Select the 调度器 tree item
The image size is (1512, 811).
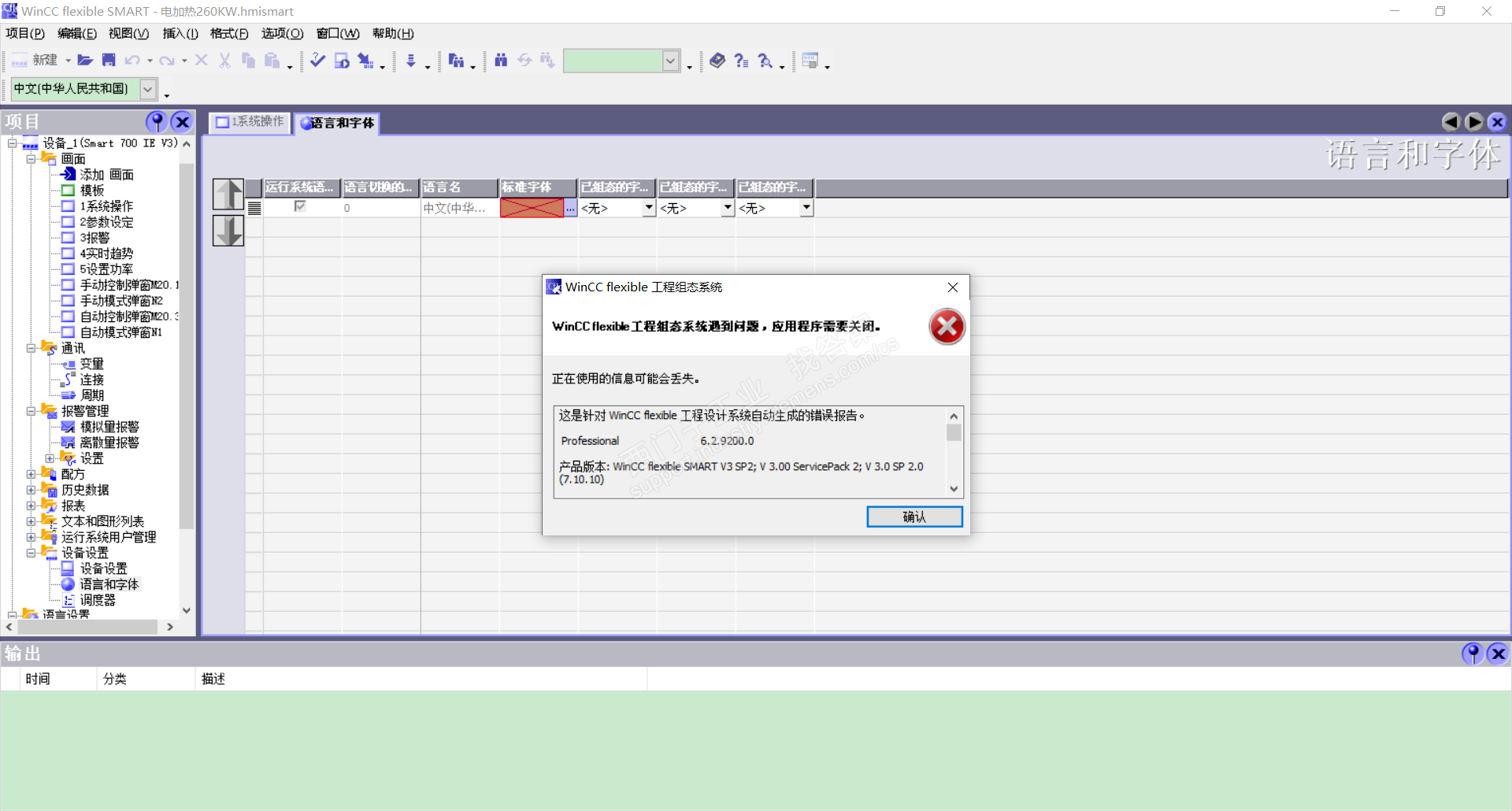98,600
